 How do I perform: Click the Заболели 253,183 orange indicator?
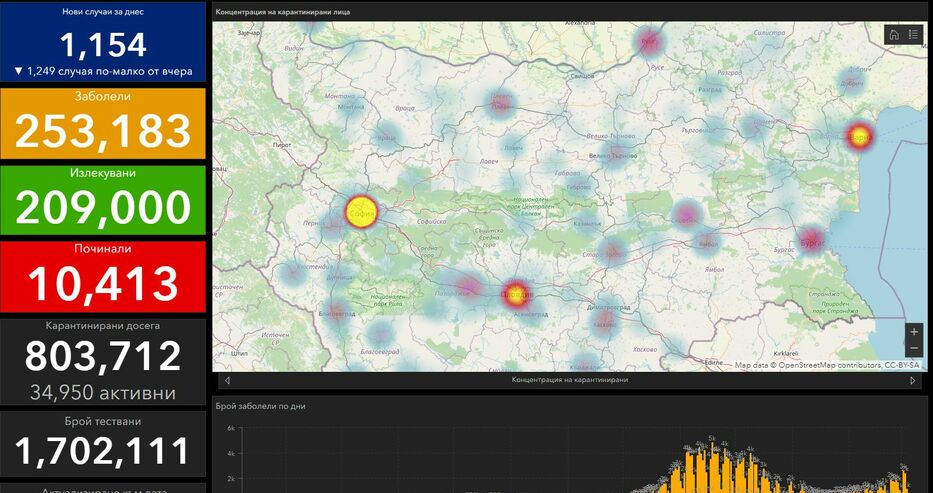[103, 124]
